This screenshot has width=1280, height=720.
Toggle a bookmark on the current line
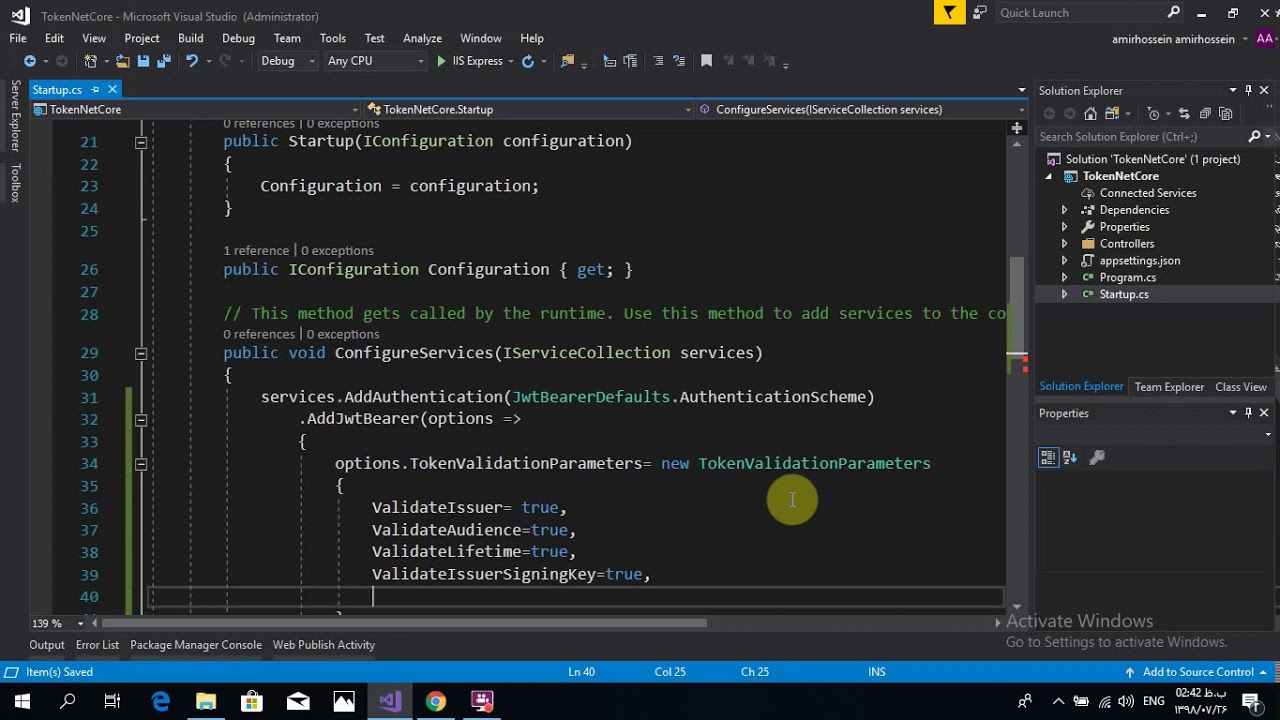706,61
